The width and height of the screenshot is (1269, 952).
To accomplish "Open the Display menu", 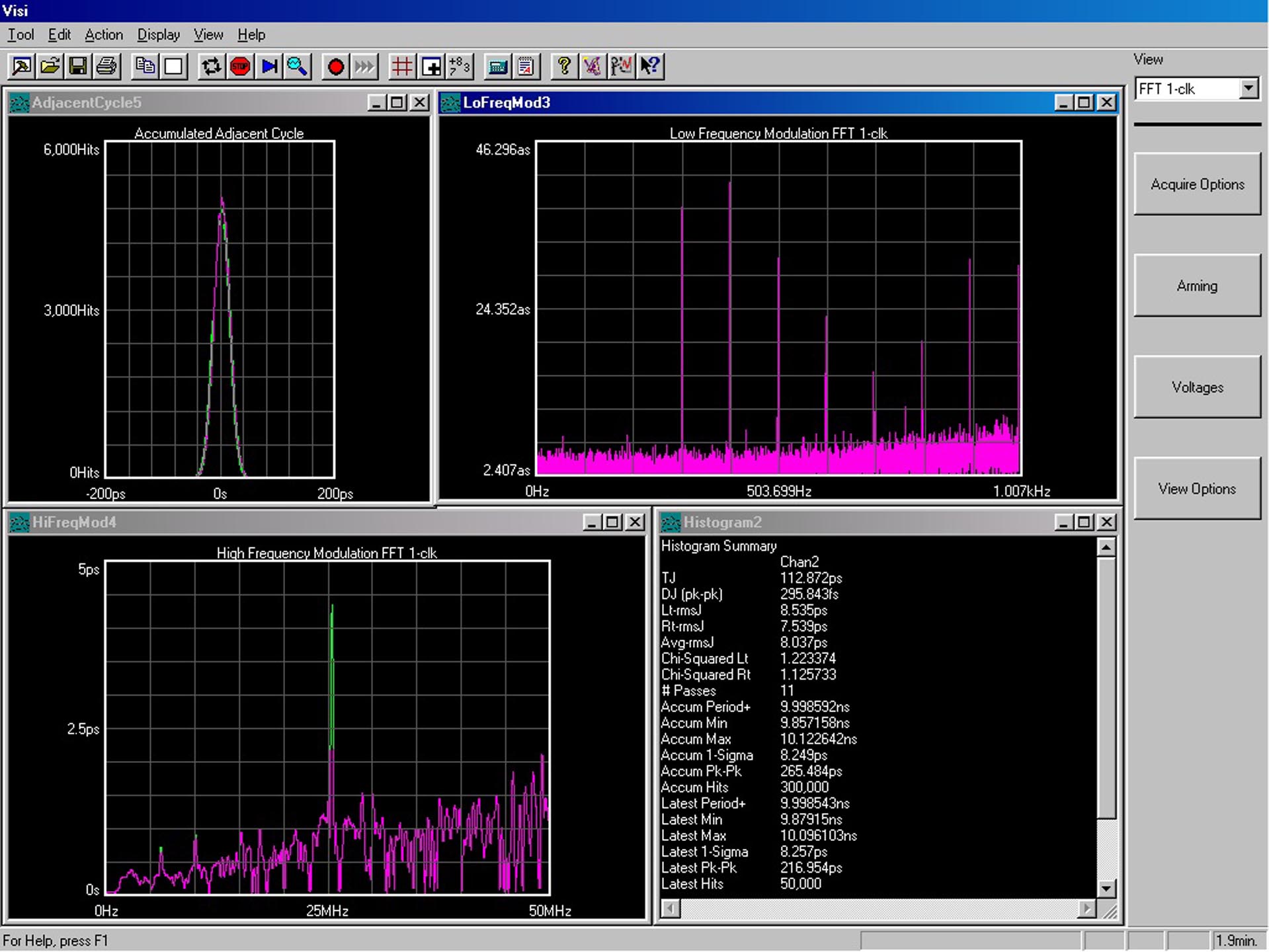I will pos(159,34).
